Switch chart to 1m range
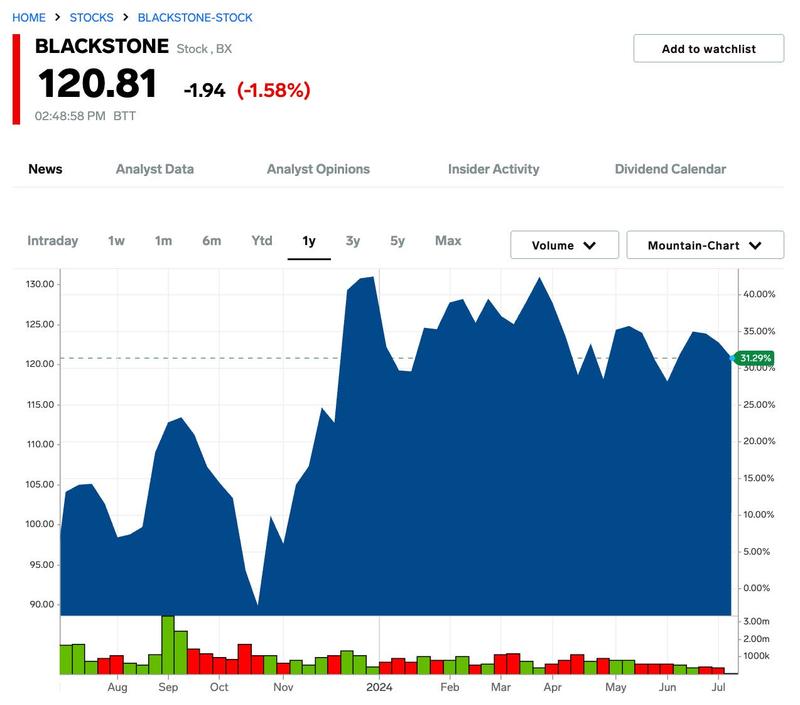Viewport: 800px width, 705px height. click(163, 241)
